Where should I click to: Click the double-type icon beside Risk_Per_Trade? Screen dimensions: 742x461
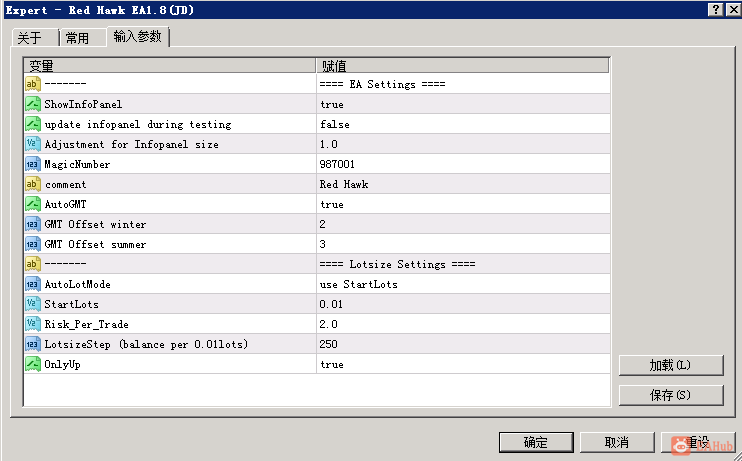pos(33,324)
